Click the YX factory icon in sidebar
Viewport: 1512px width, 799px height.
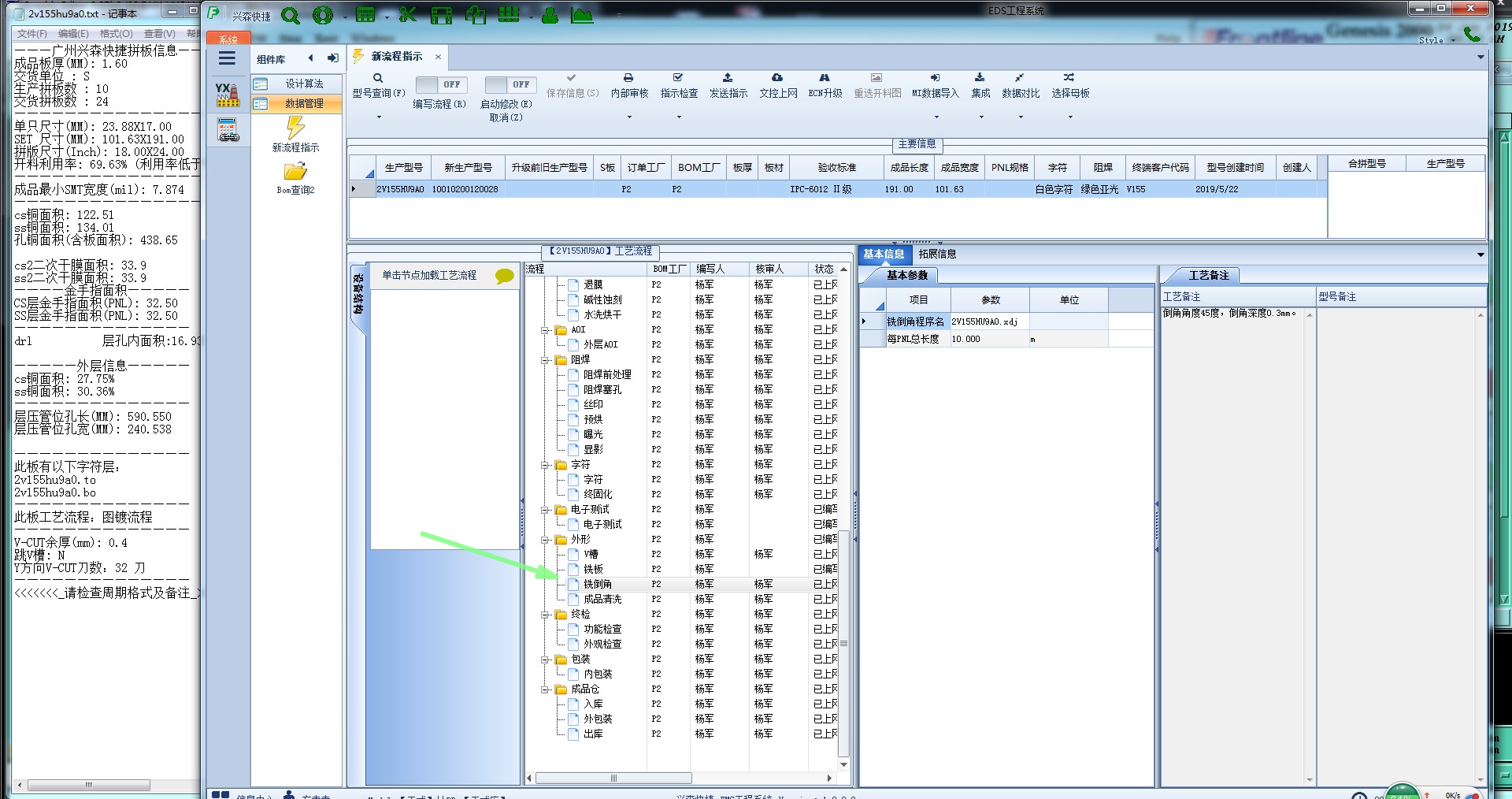227,95
